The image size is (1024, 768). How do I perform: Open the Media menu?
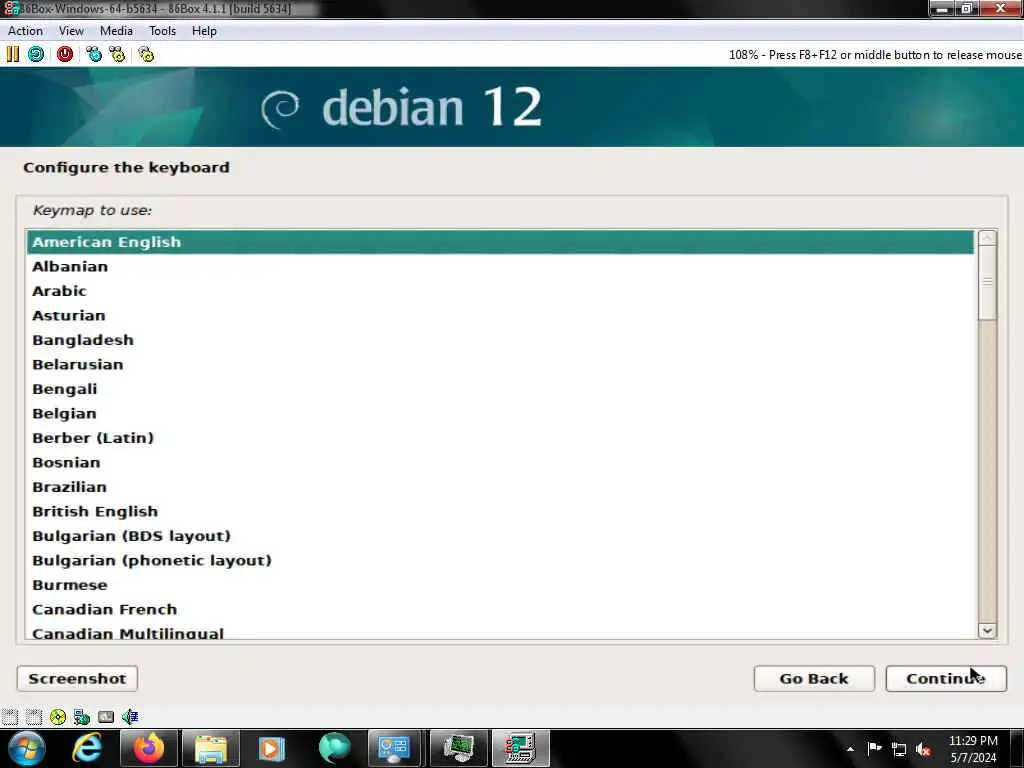(x=116, y=31)
